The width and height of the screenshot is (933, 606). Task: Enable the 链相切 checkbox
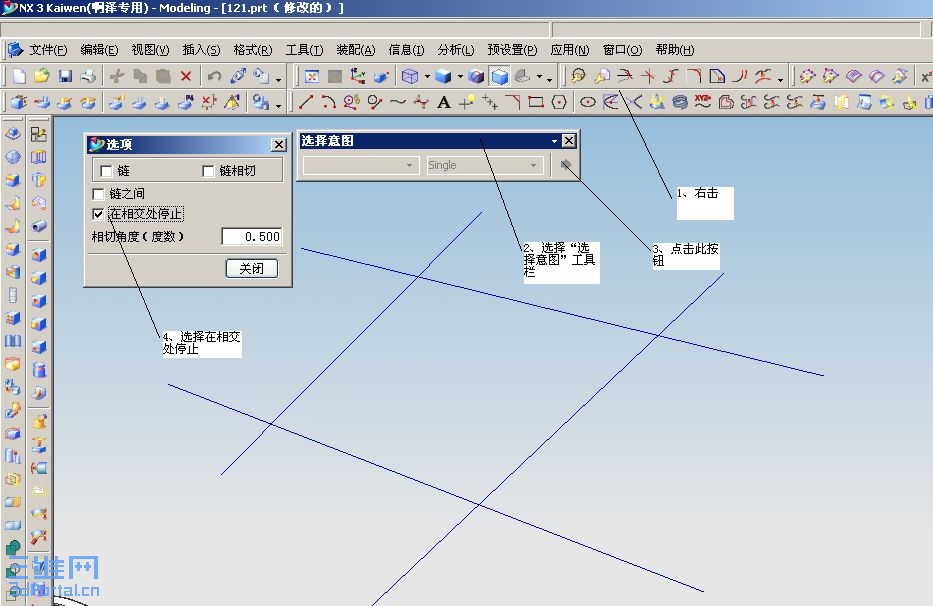click(208, 171)
